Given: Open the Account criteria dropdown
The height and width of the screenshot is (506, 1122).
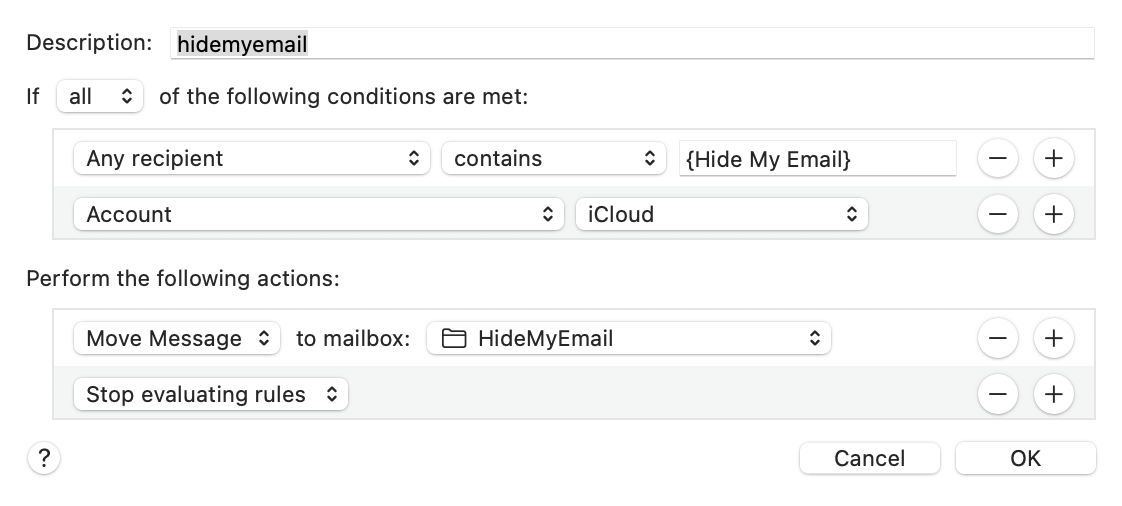Looking at the screenshot, I should 319,214.
